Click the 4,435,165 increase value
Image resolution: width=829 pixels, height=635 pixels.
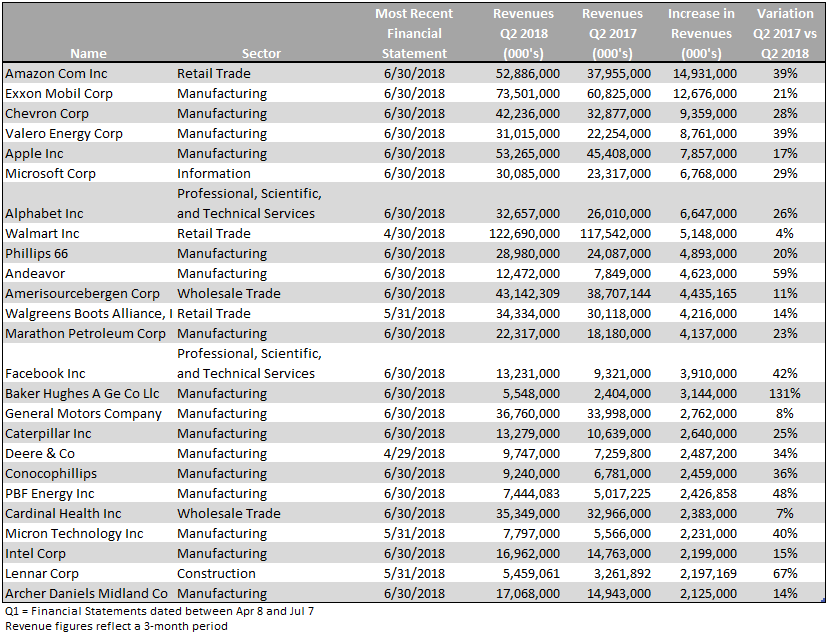708,293
